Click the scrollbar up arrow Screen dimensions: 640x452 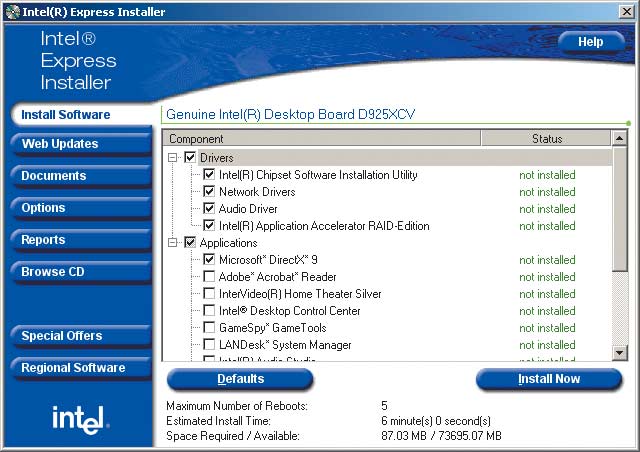[x=620, y=139]
